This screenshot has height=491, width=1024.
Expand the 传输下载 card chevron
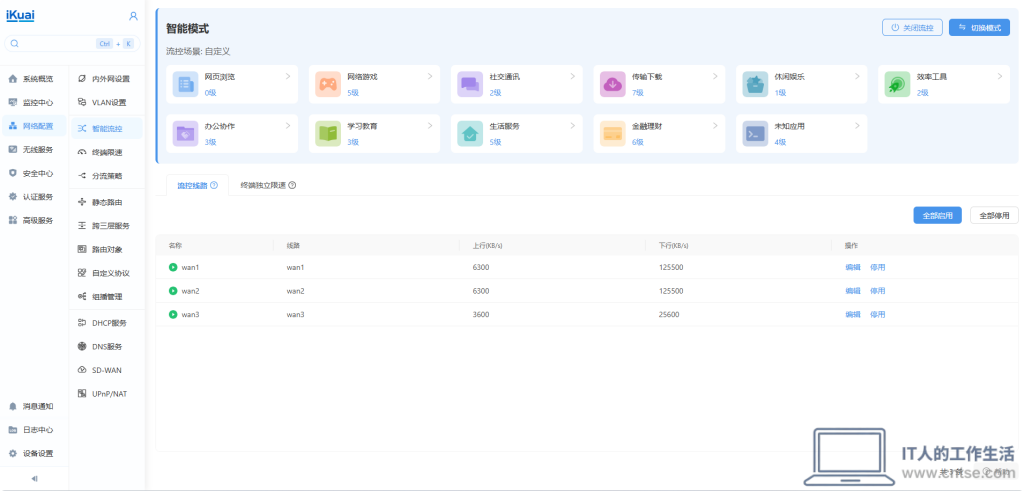(715, 76)
